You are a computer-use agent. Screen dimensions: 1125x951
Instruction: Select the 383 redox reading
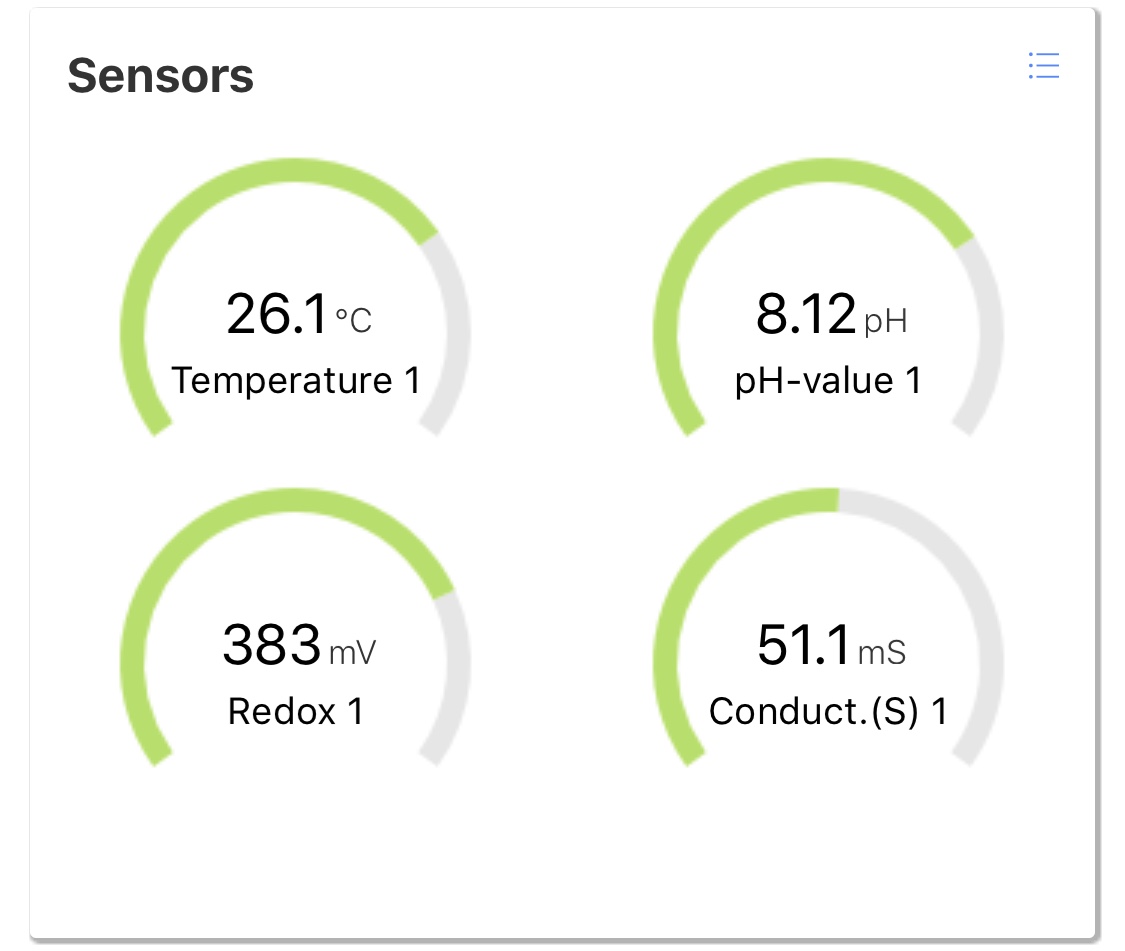click(x=272, y=645)
